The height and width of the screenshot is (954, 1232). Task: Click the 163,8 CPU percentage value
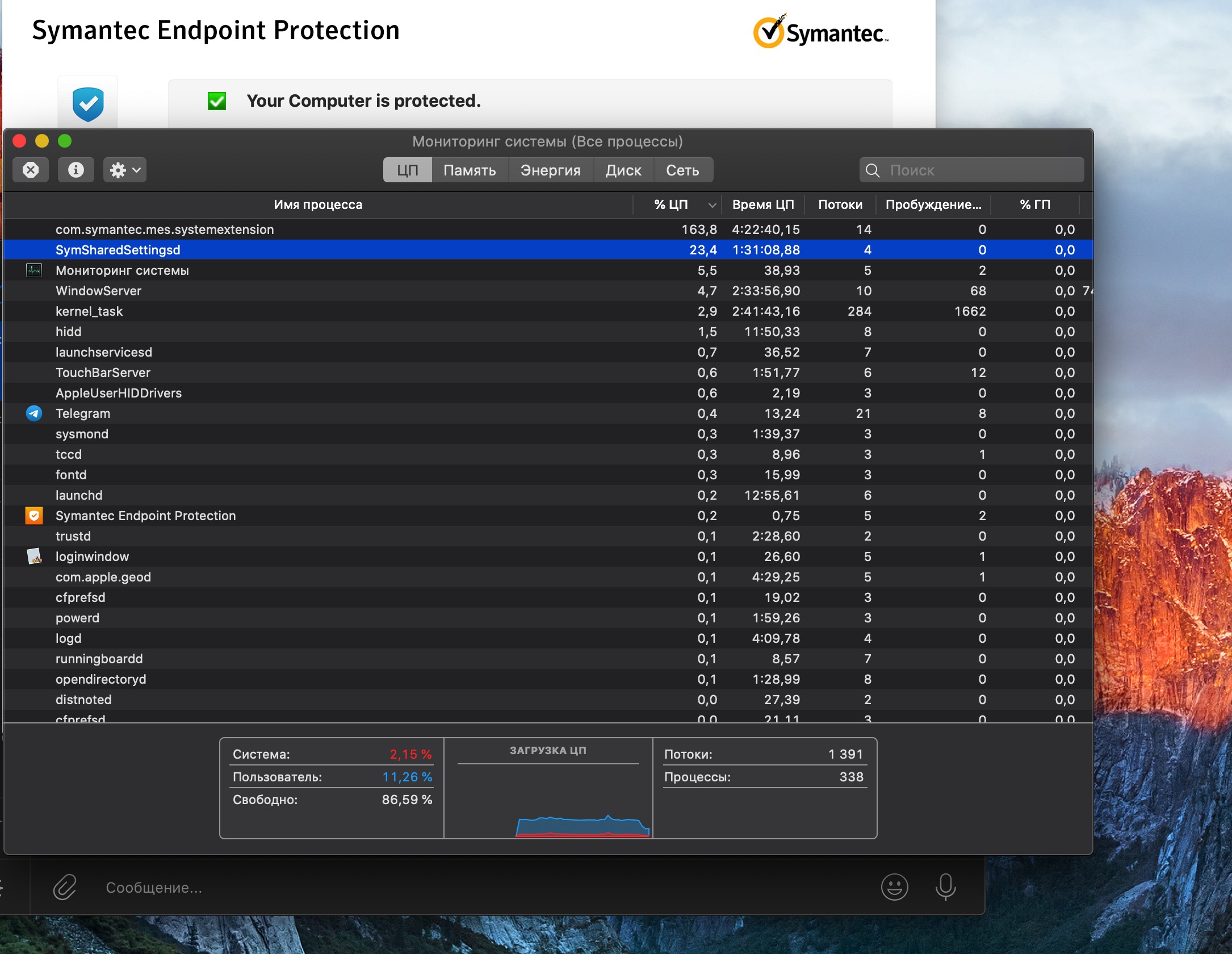tap(699, 229)
